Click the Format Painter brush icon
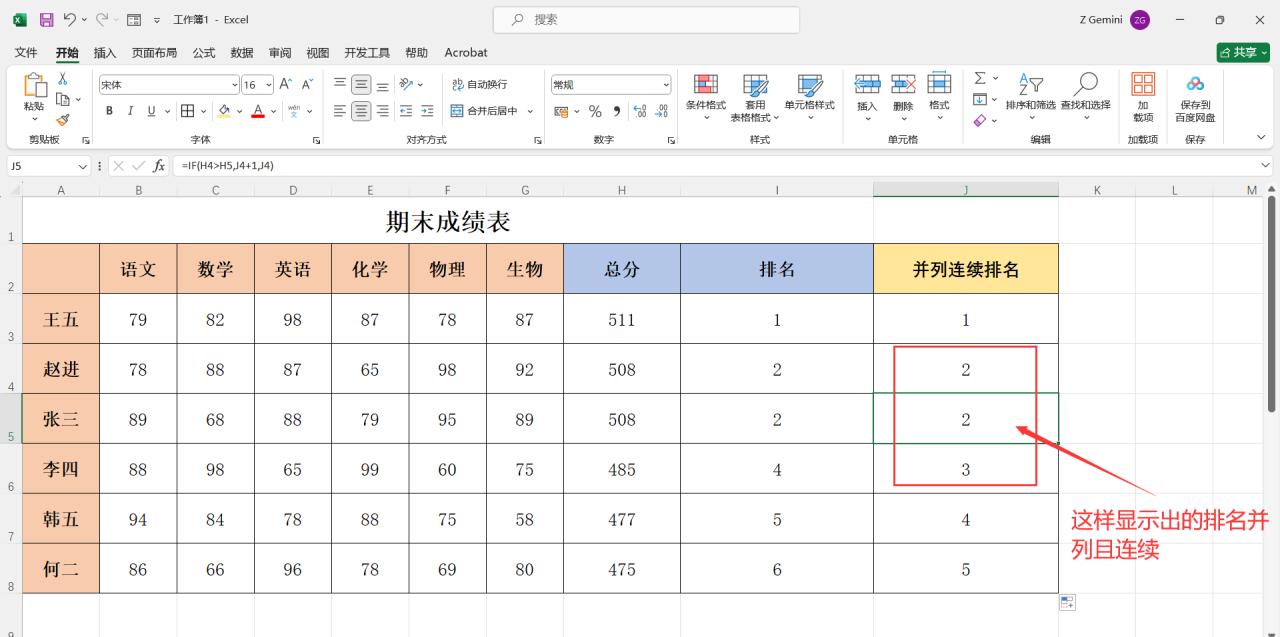This screenshot has height=637, width=1280. coord(62,120)
